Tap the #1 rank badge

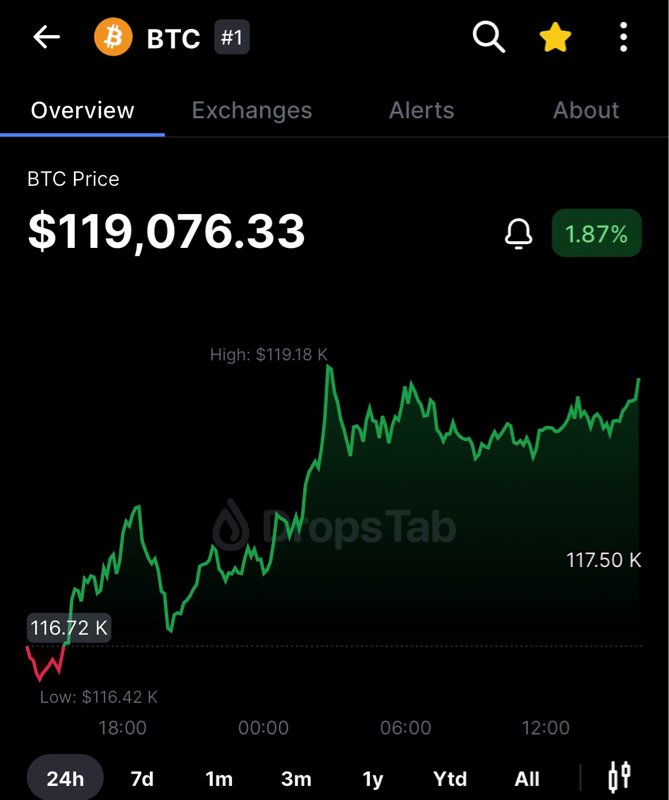(x=231, y=38)
